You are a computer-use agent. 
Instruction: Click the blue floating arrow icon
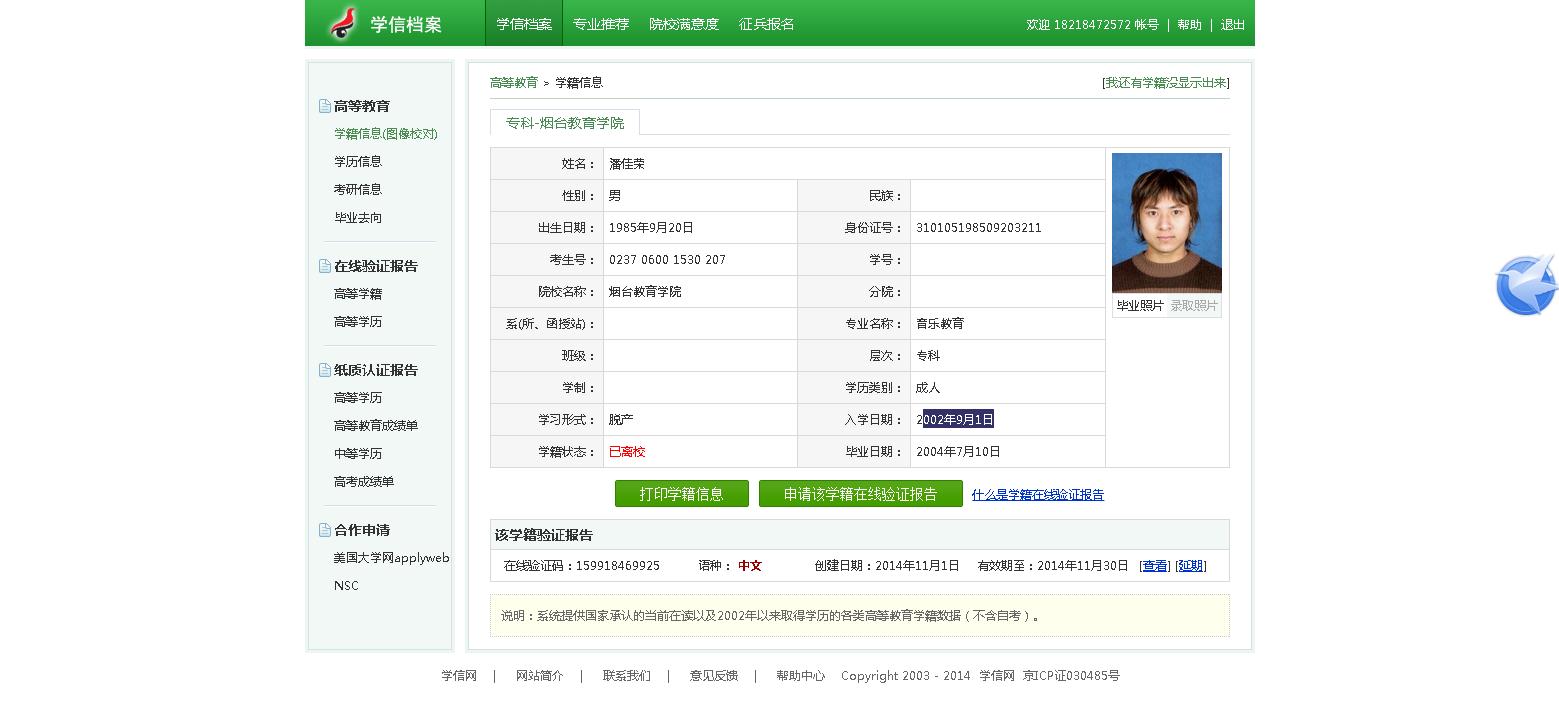[x=1526, y=285]
